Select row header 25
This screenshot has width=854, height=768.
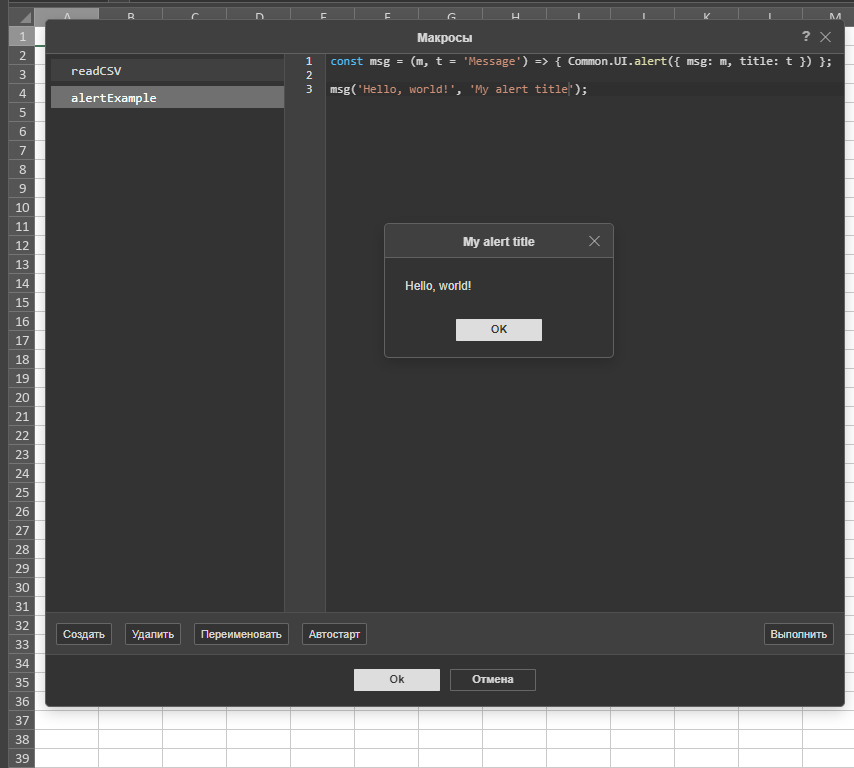22,492
